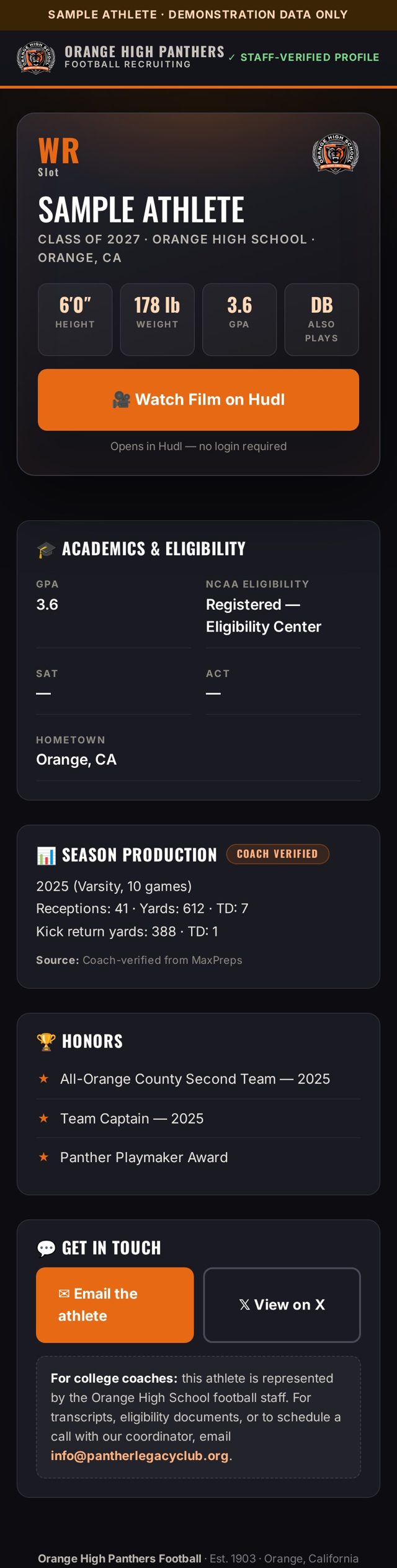The image size is (397, 1568).
Task: Click the speech bubble icon beside Get in Touch
Action: (x=46, y=1248)
